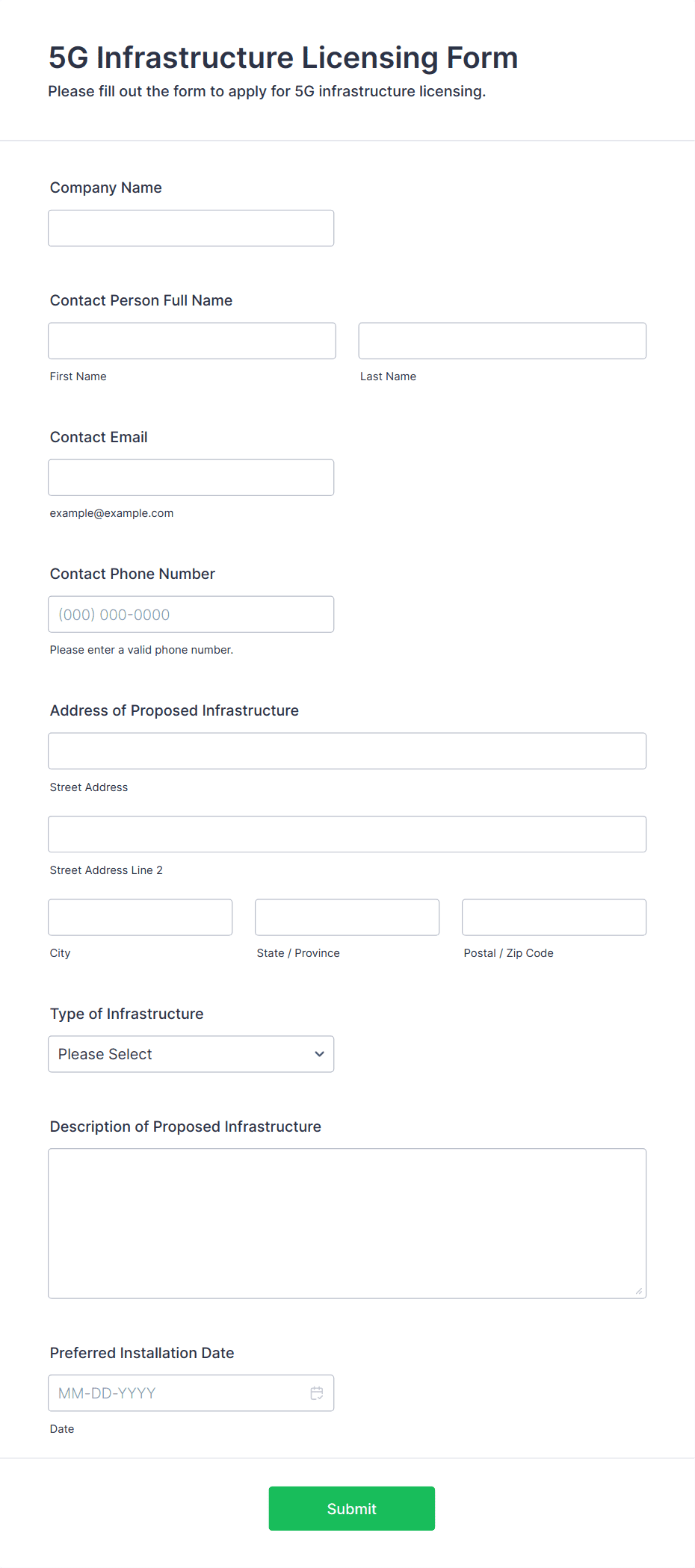Expand the Type of Infrastructure dropdown arrow
This screenshot has width=695, height=1568.
[319, 1054]
